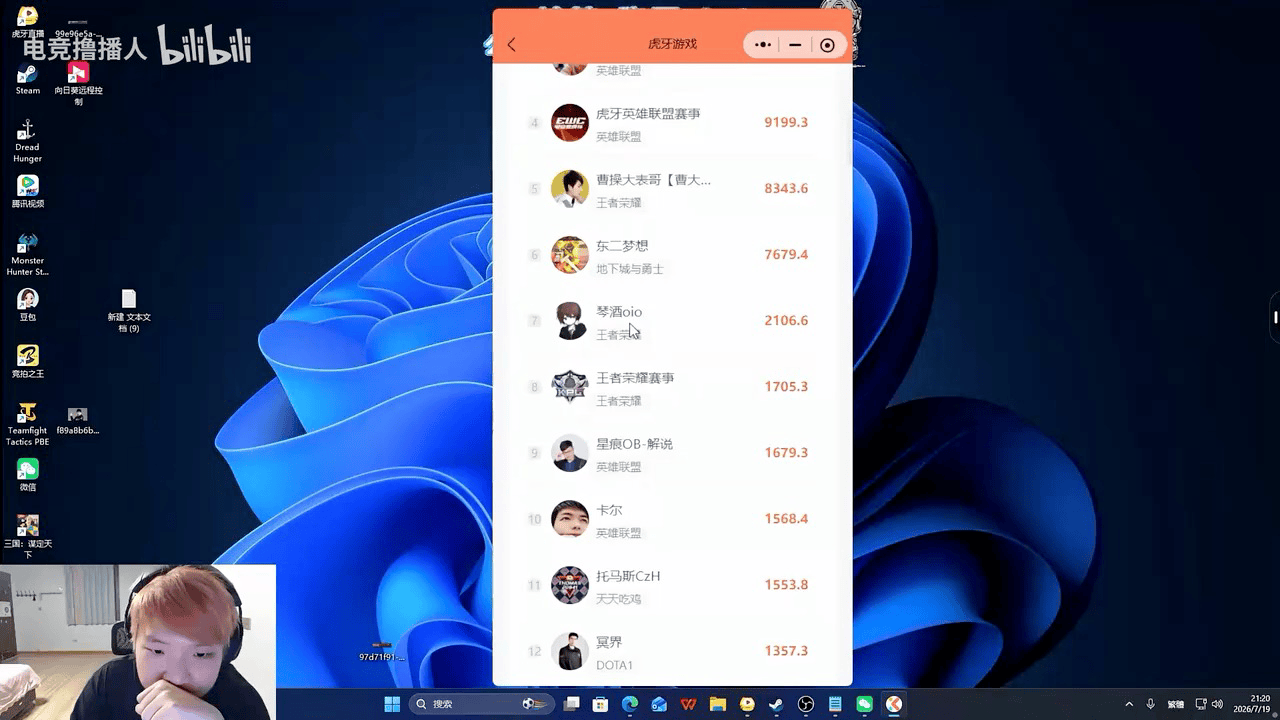The image size is (1280, 720).
Task: Close the mini program with the circle-dot button
Action: 827,45
